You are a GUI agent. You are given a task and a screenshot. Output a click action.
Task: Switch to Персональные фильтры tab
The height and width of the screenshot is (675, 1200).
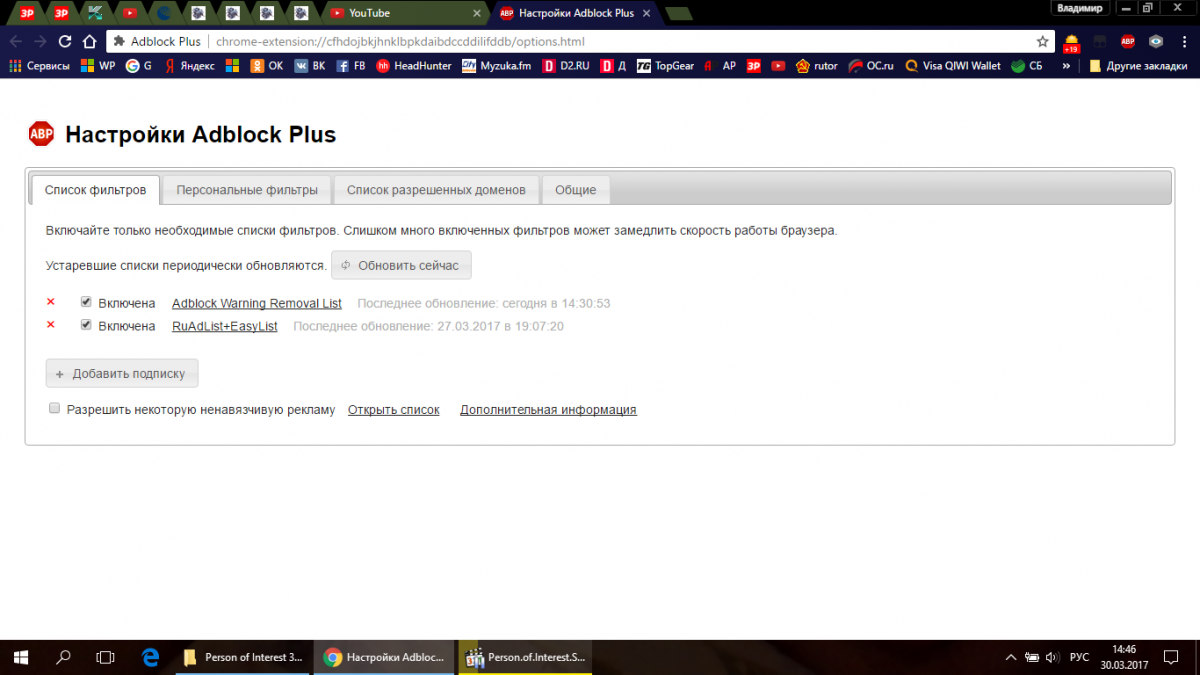coord(247,189)
